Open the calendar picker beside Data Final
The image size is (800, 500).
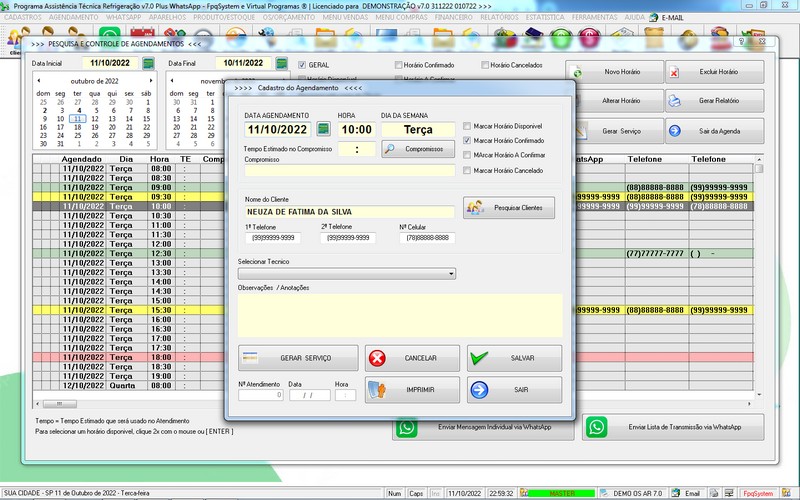(281, 63)
